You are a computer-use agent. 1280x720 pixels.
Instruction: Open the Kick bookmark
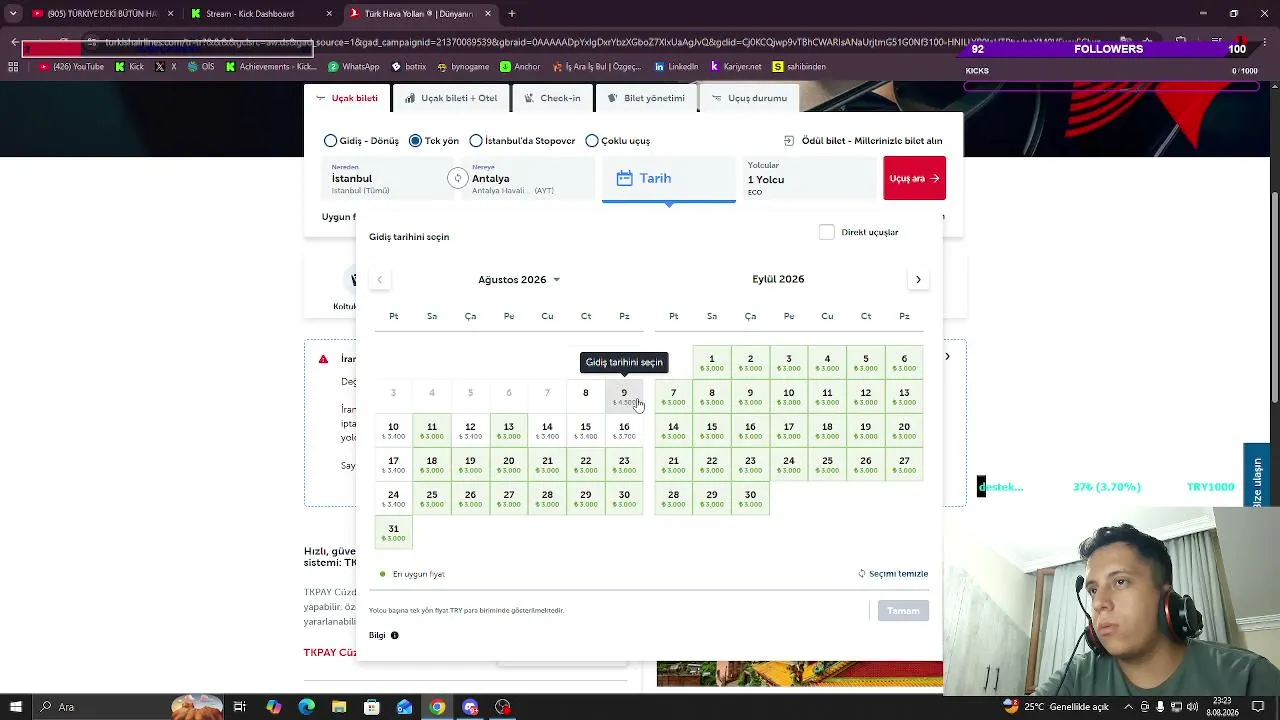click(130, 67)
